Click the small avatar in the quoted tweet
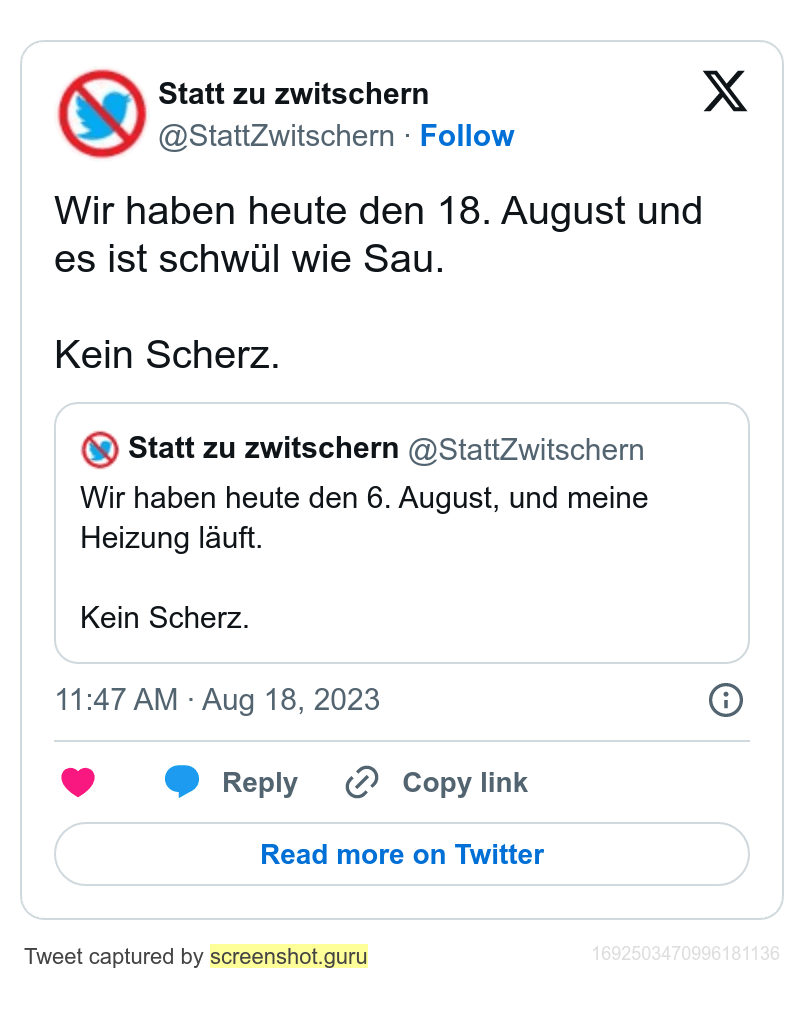Viewport: 804px width, 1012px height. pos(100,449)
